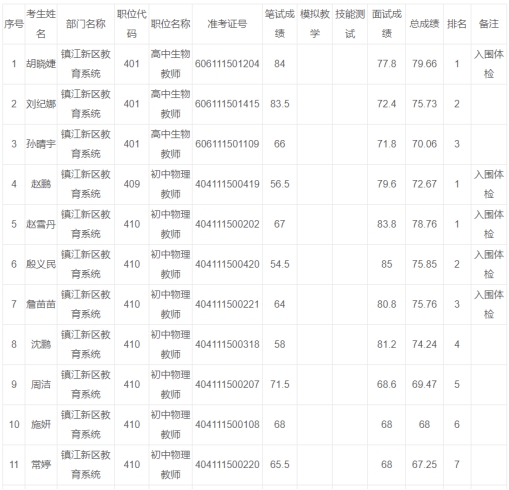This screenshot has height=490, width=509.
Task: Select the 职位名称 header cell
Action: tap(170, 24)
